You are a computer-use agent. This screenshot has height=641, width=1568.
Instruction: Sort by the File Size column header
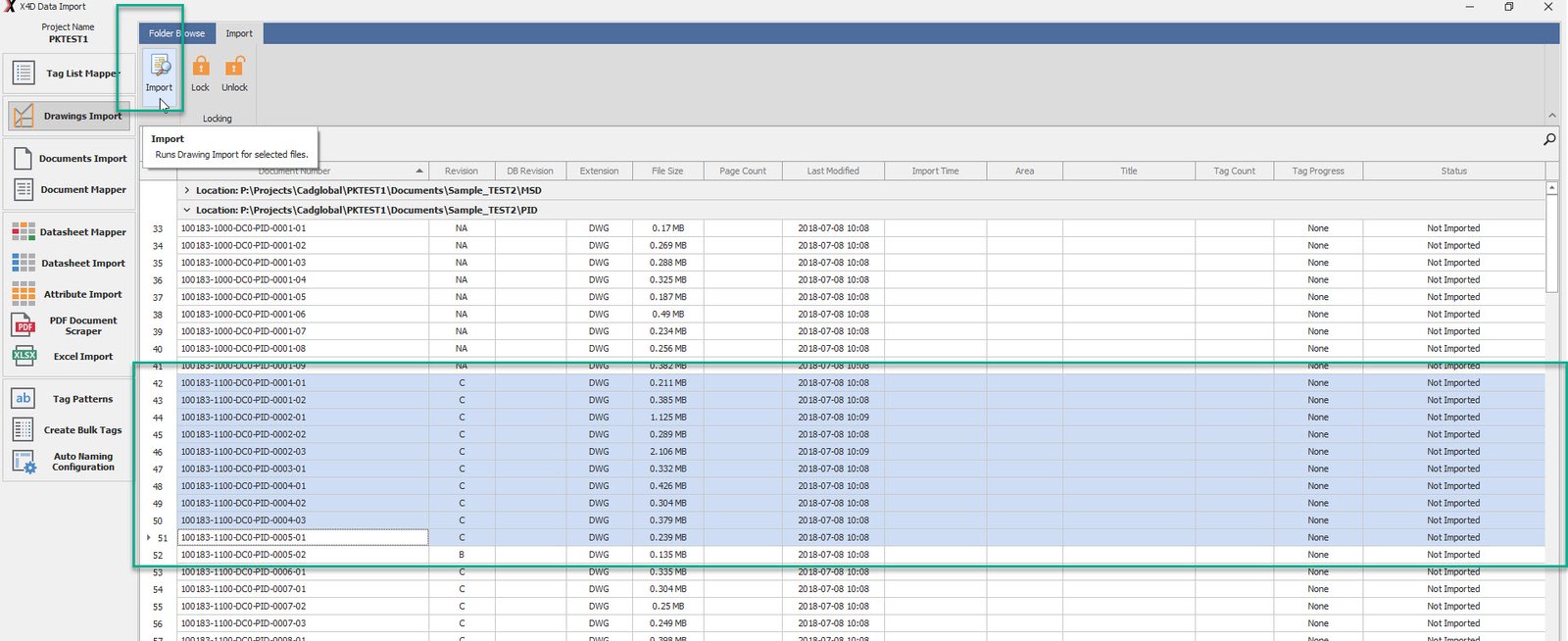667,171
